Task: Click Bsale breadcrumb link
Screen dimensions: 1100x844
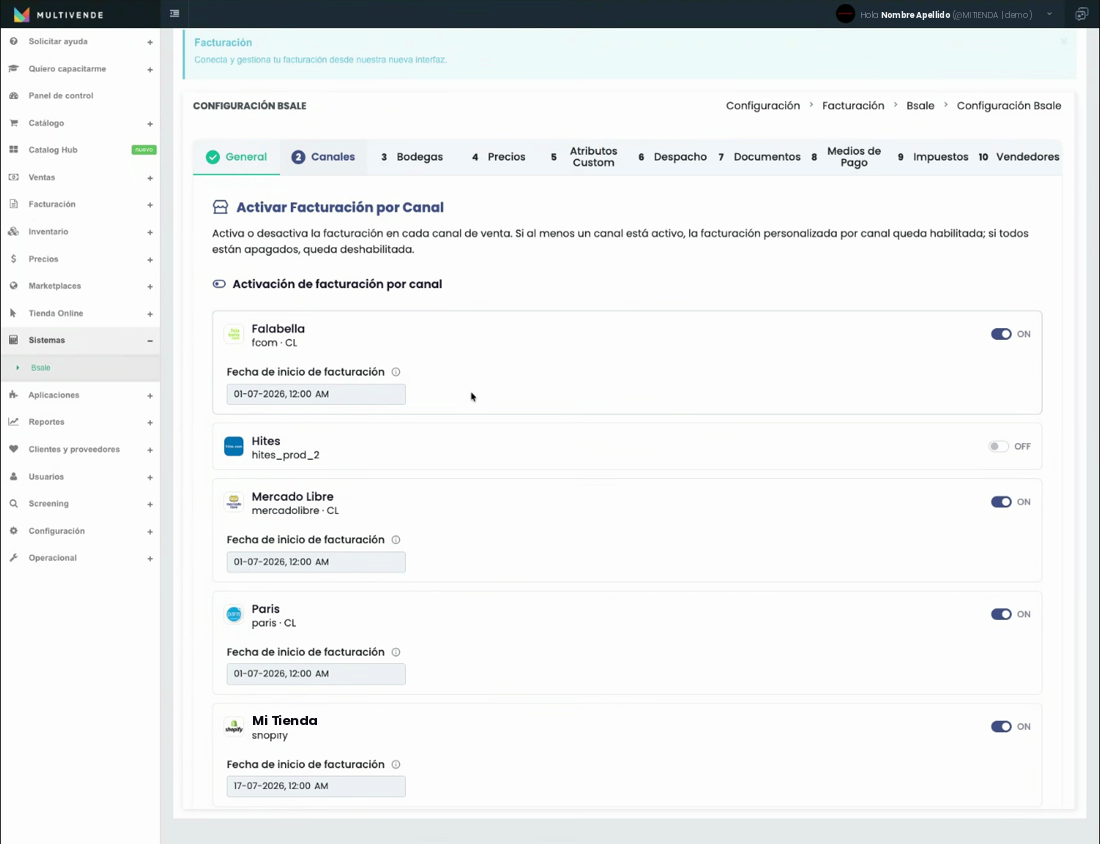Action: tap(920, 105)
